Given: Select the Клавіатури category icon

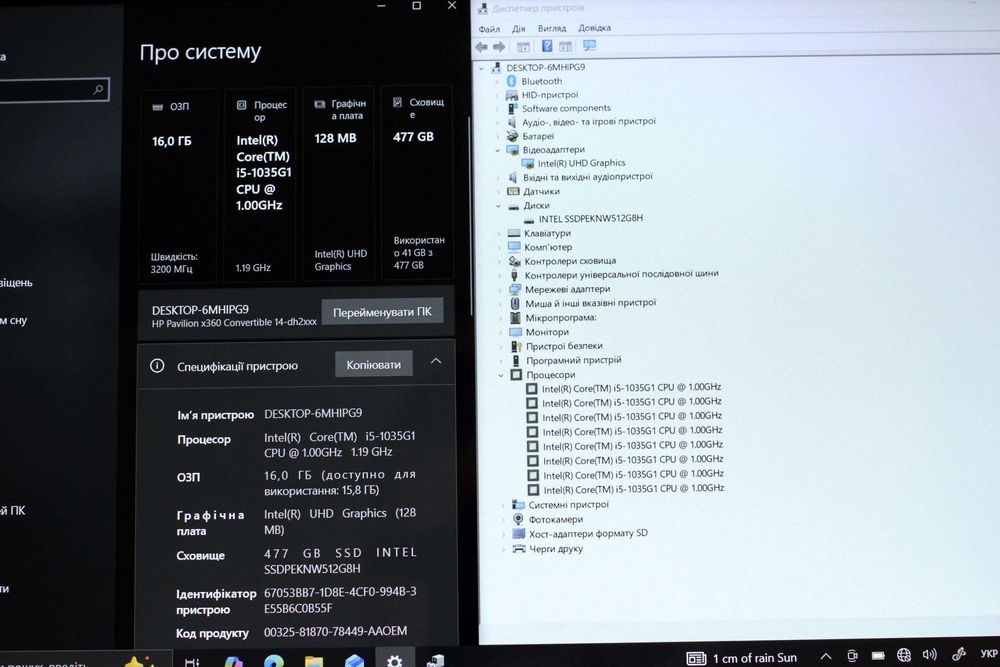Looking at the screenshot, I should 514,233.
